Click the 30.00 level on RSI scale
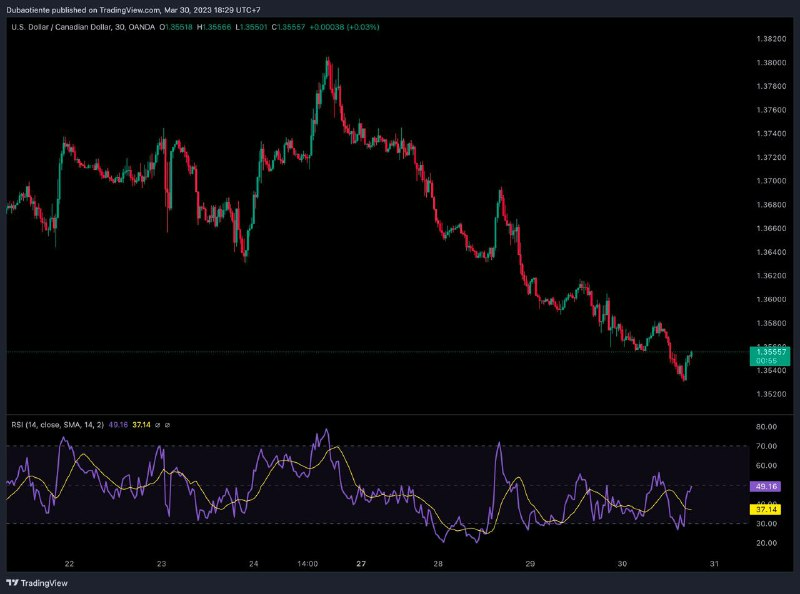 [x=767, y=523]
